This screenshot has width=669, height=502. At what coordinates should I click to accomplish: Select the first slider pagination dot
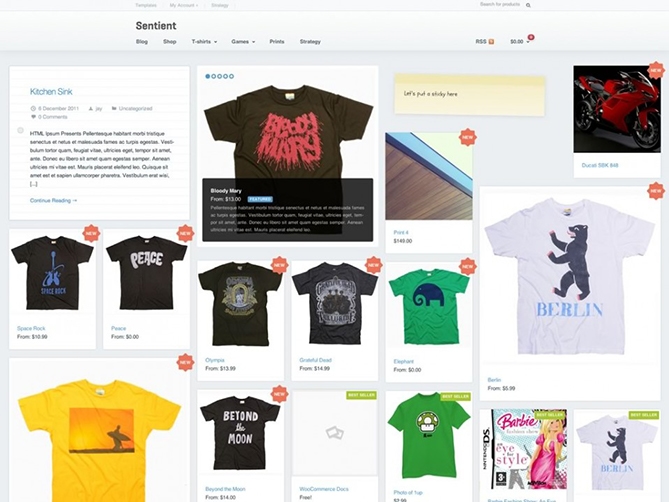pyautogui.click(x=208, y=76)
